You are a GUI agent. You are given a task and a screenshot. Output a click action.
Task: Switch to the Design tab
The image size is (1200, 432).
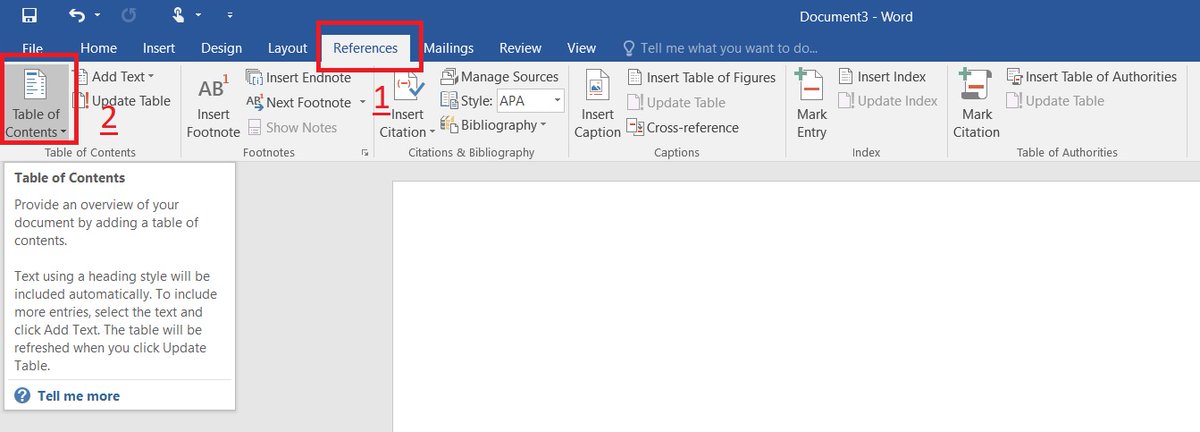point(221,48)
